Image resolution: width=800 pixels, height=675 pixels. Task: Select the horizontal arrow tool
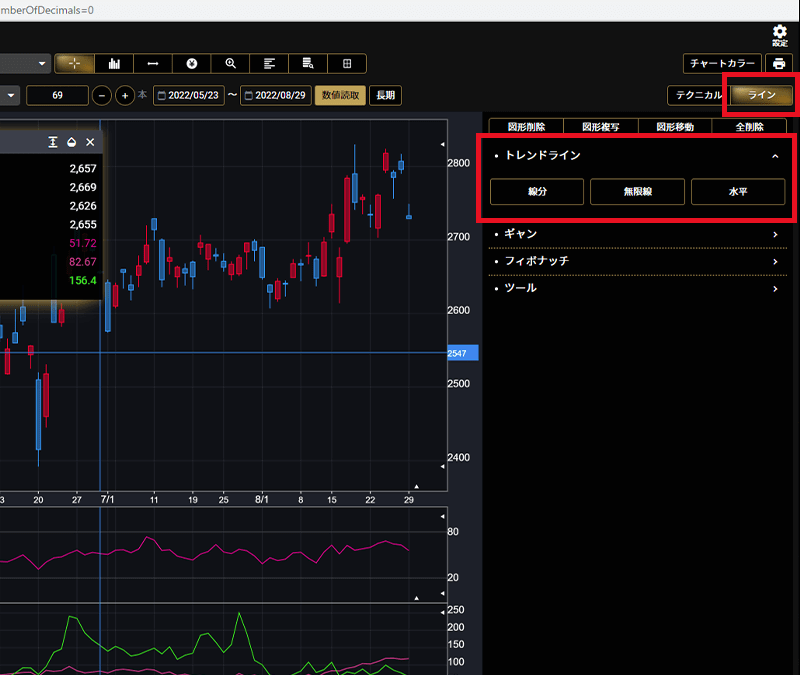tap(153, 64)
